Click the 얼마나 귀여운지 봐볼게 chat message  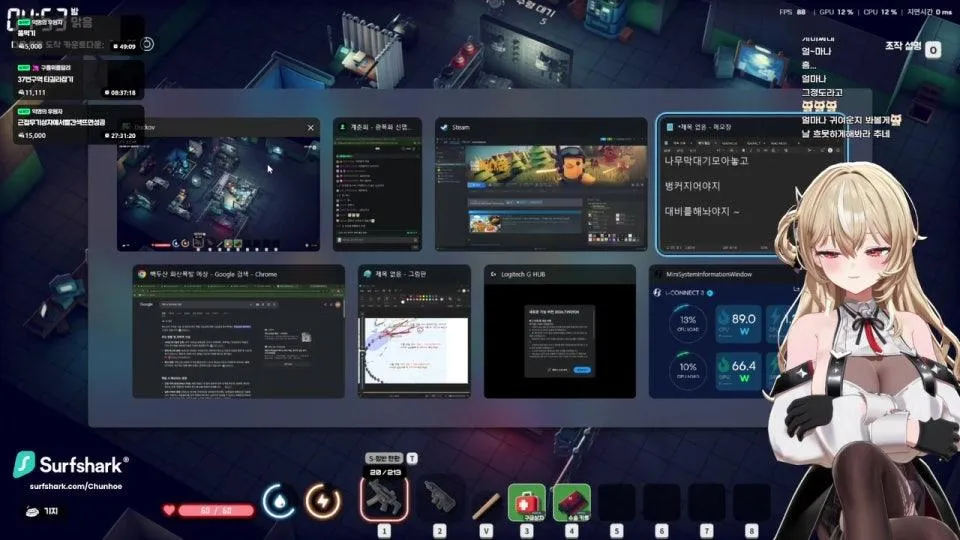[851, 120]
